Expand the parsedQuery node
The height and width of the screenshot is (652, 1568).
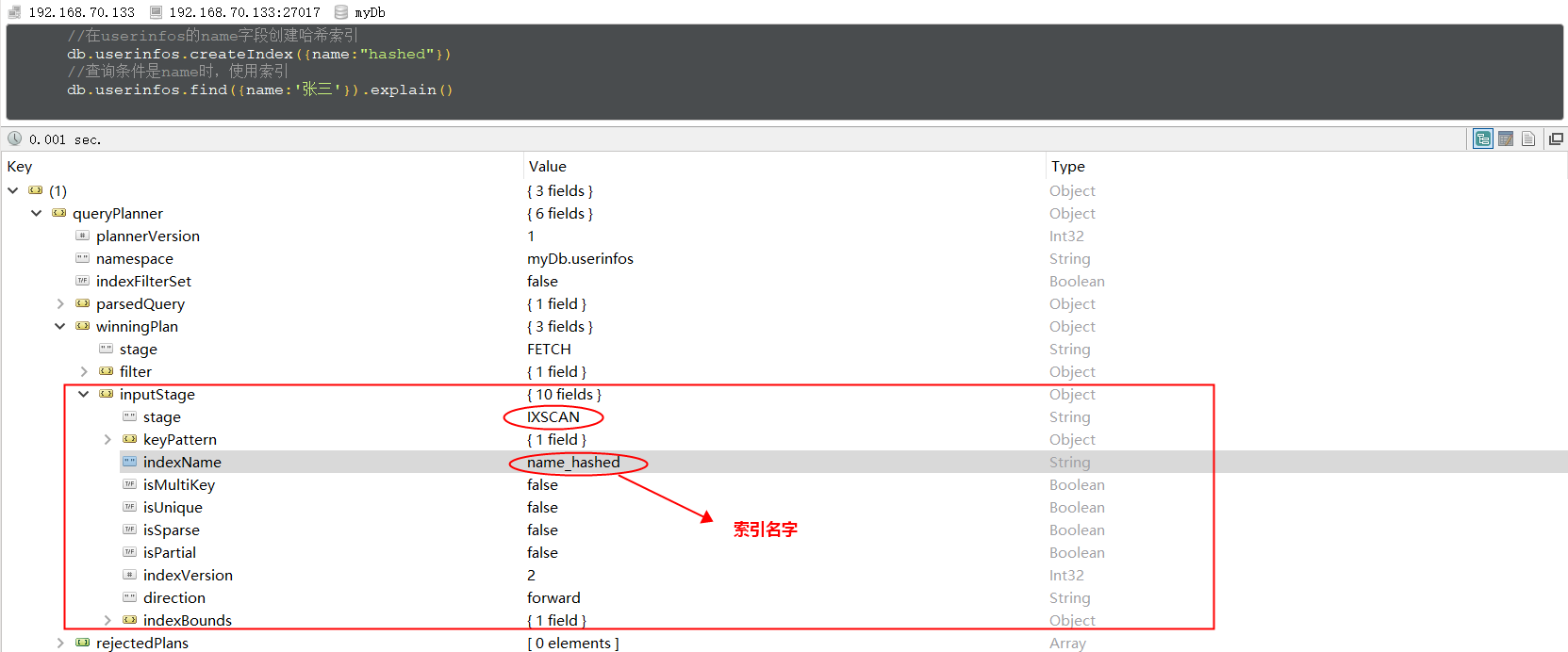coord(60,304)
